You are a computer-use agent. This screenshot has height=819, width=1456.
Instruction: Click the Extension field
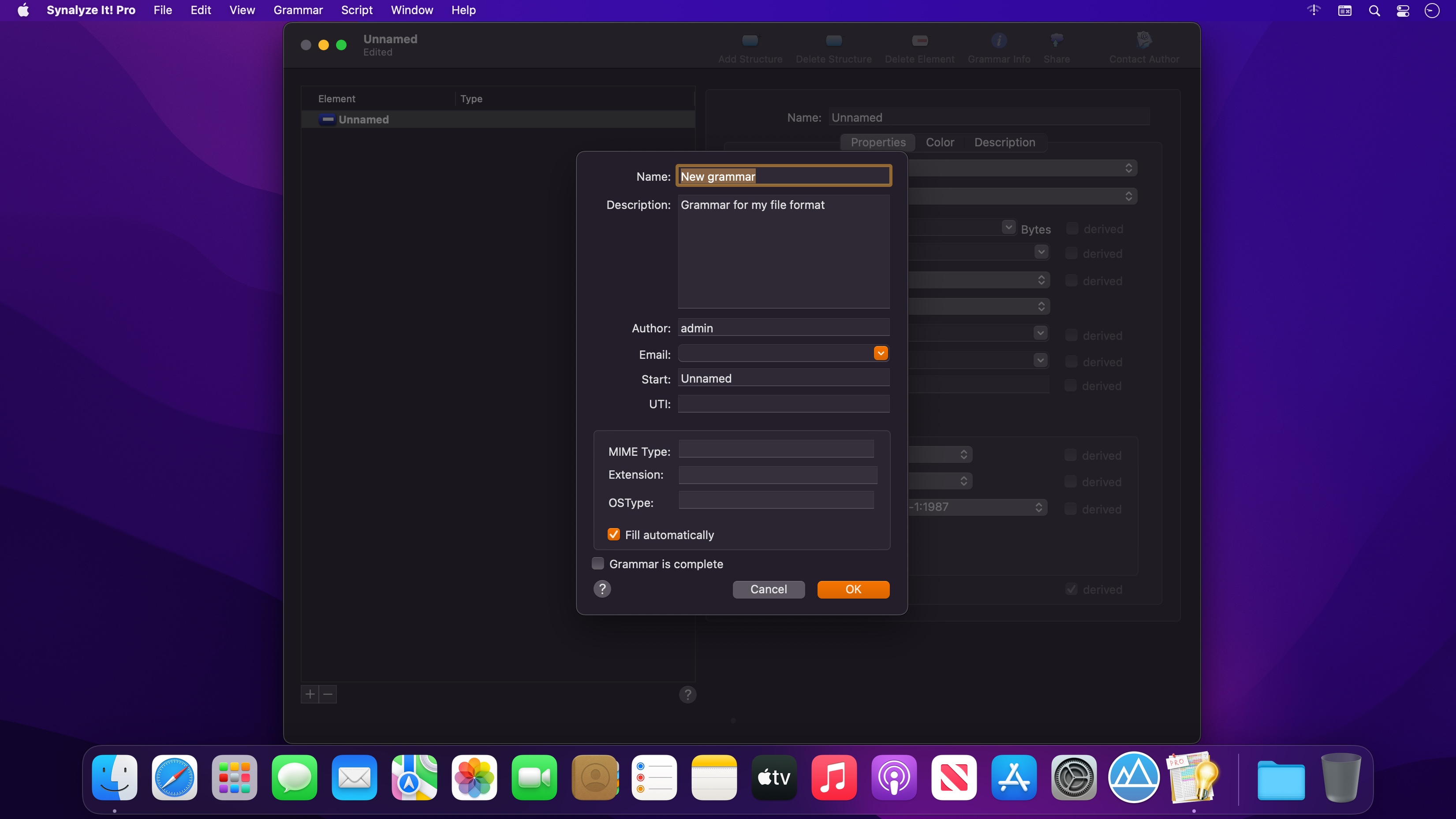[778, 475]
